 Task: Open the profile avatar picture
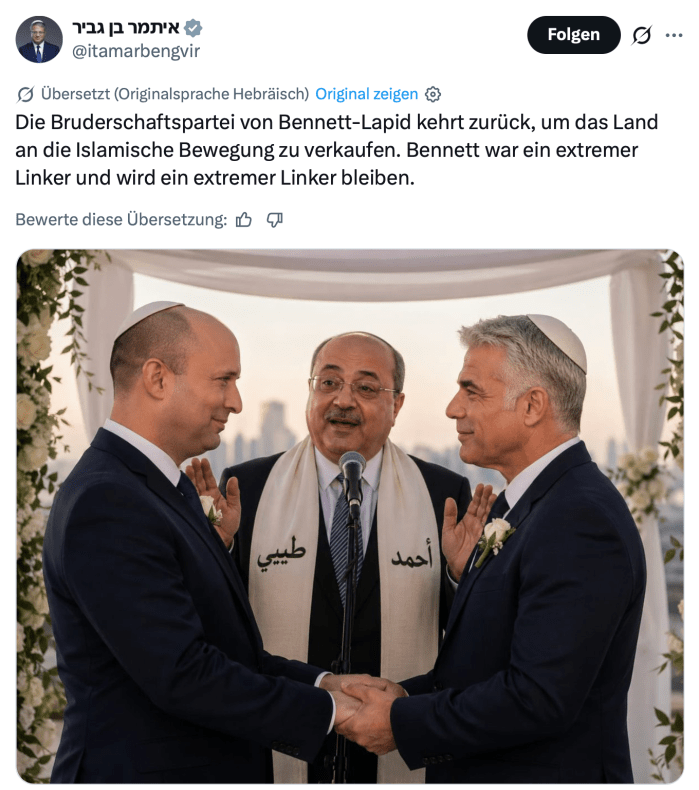click(39, 39)
